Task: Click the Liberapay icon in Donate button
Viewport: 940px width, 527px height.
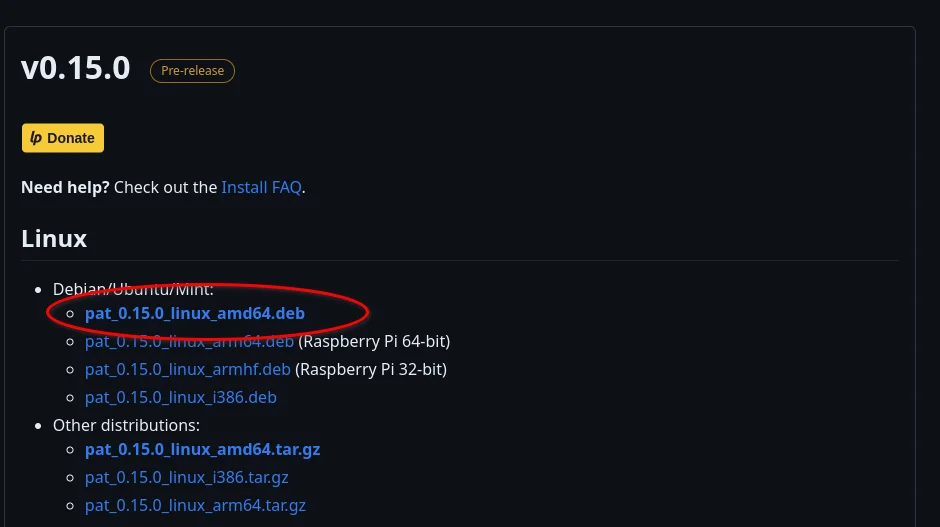Action: coord(36,138)
